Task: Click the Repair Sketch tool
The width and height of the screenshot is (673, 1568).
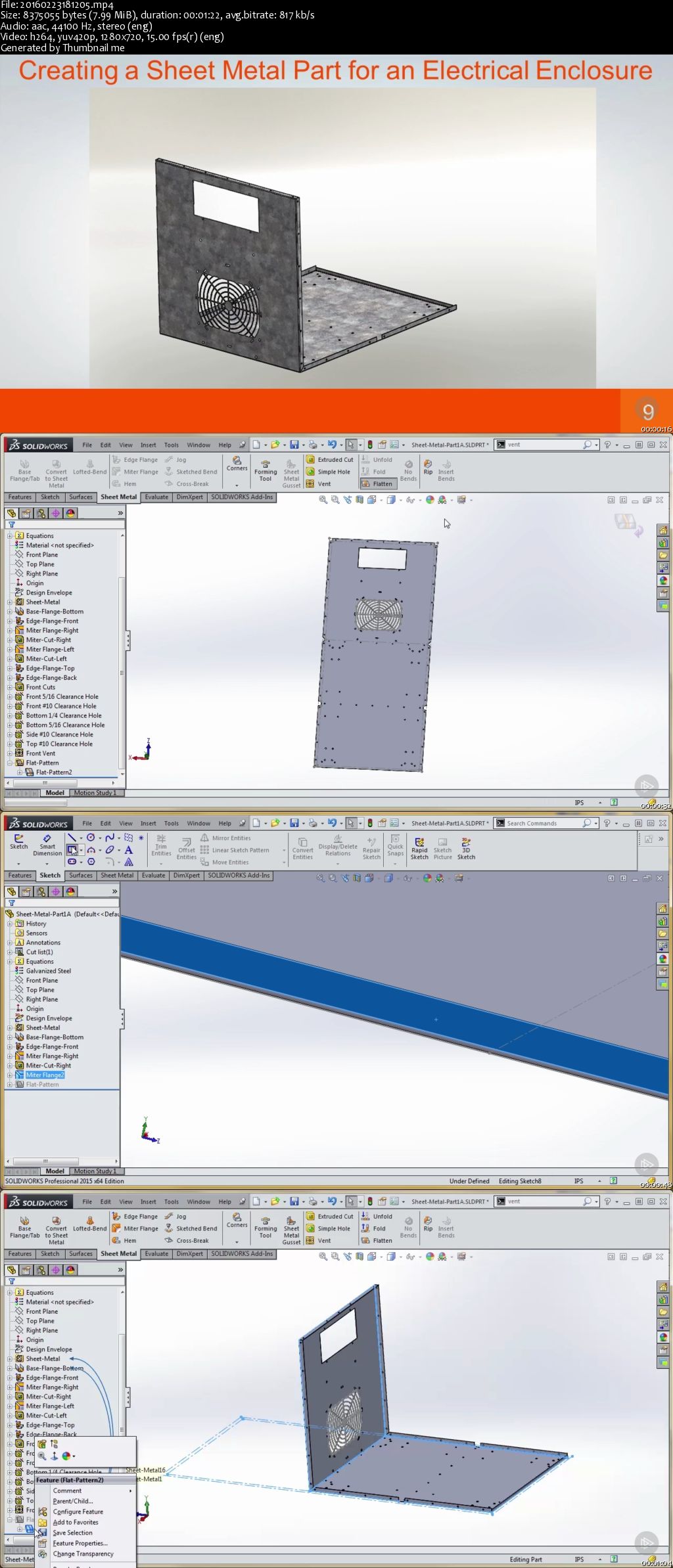Action: click(x=371, y=848)
